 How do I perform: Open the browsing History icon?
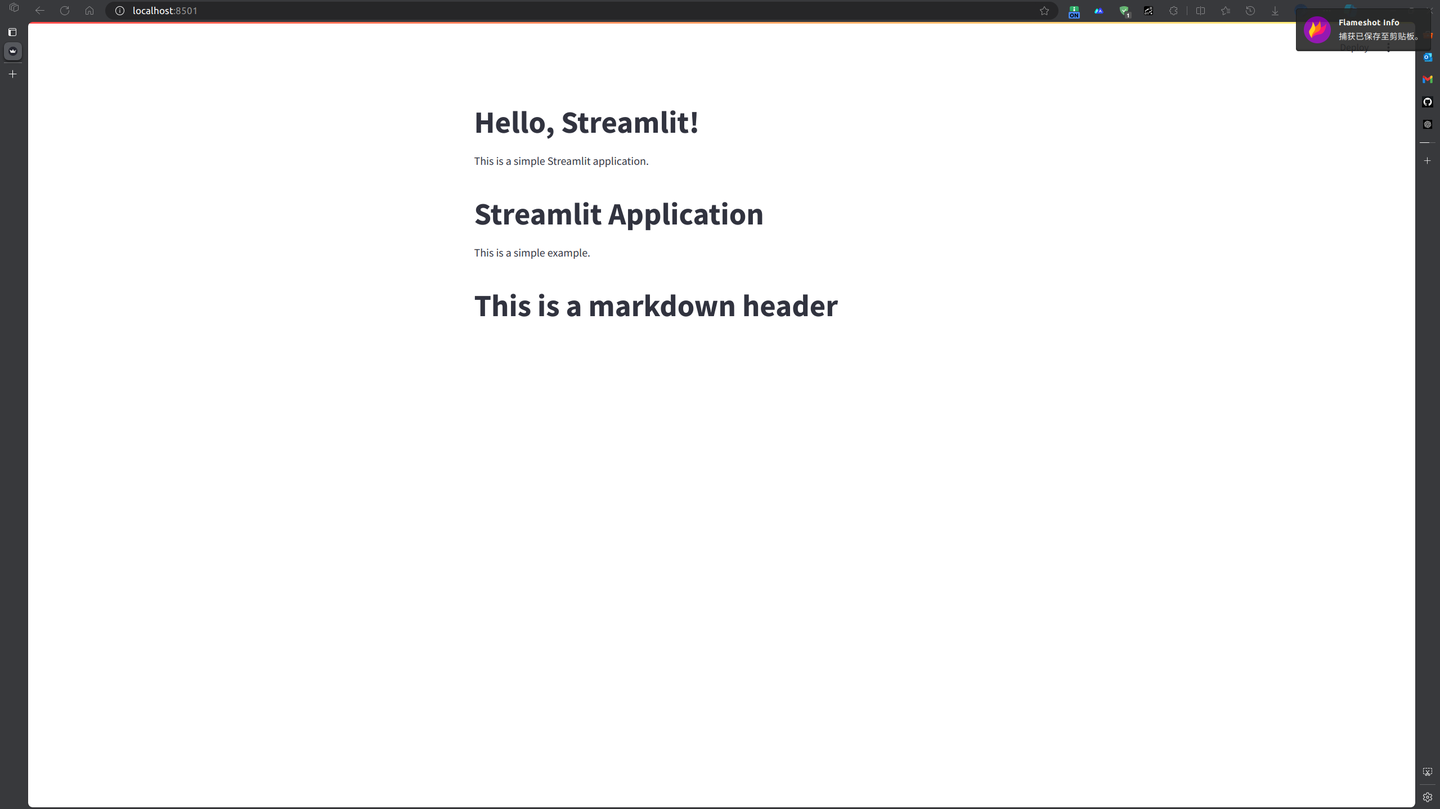point(1250,10)
